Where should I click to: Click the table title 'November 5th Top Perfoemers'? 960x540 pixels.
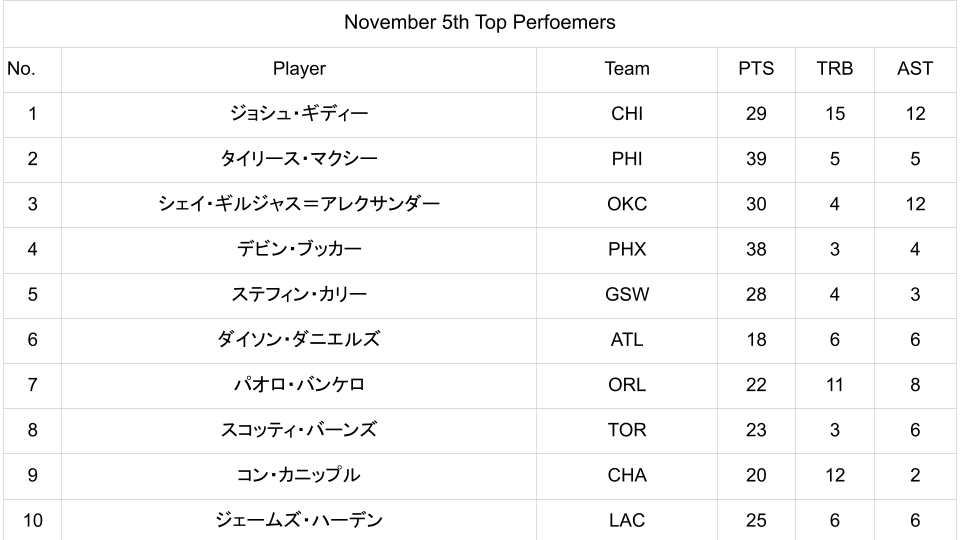coord(479,22)
